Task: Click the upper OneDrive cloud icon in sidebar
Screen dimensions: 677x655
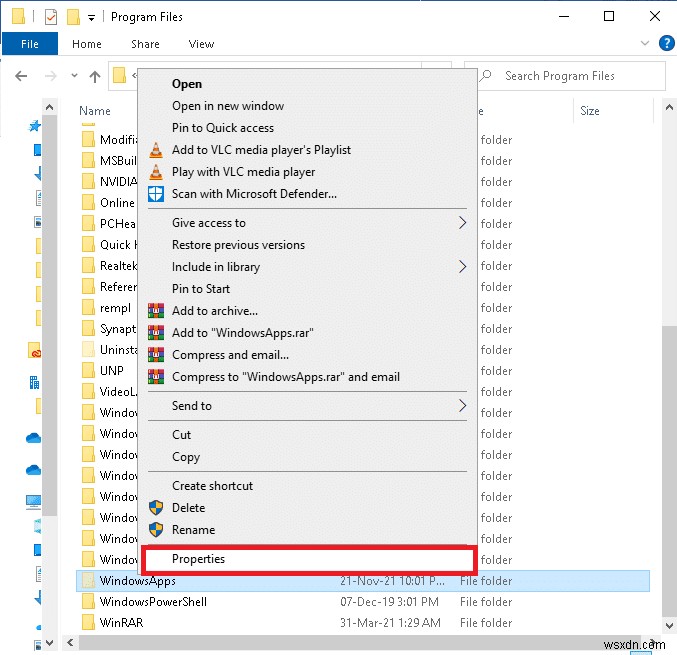Action: [x=34, y=438]
